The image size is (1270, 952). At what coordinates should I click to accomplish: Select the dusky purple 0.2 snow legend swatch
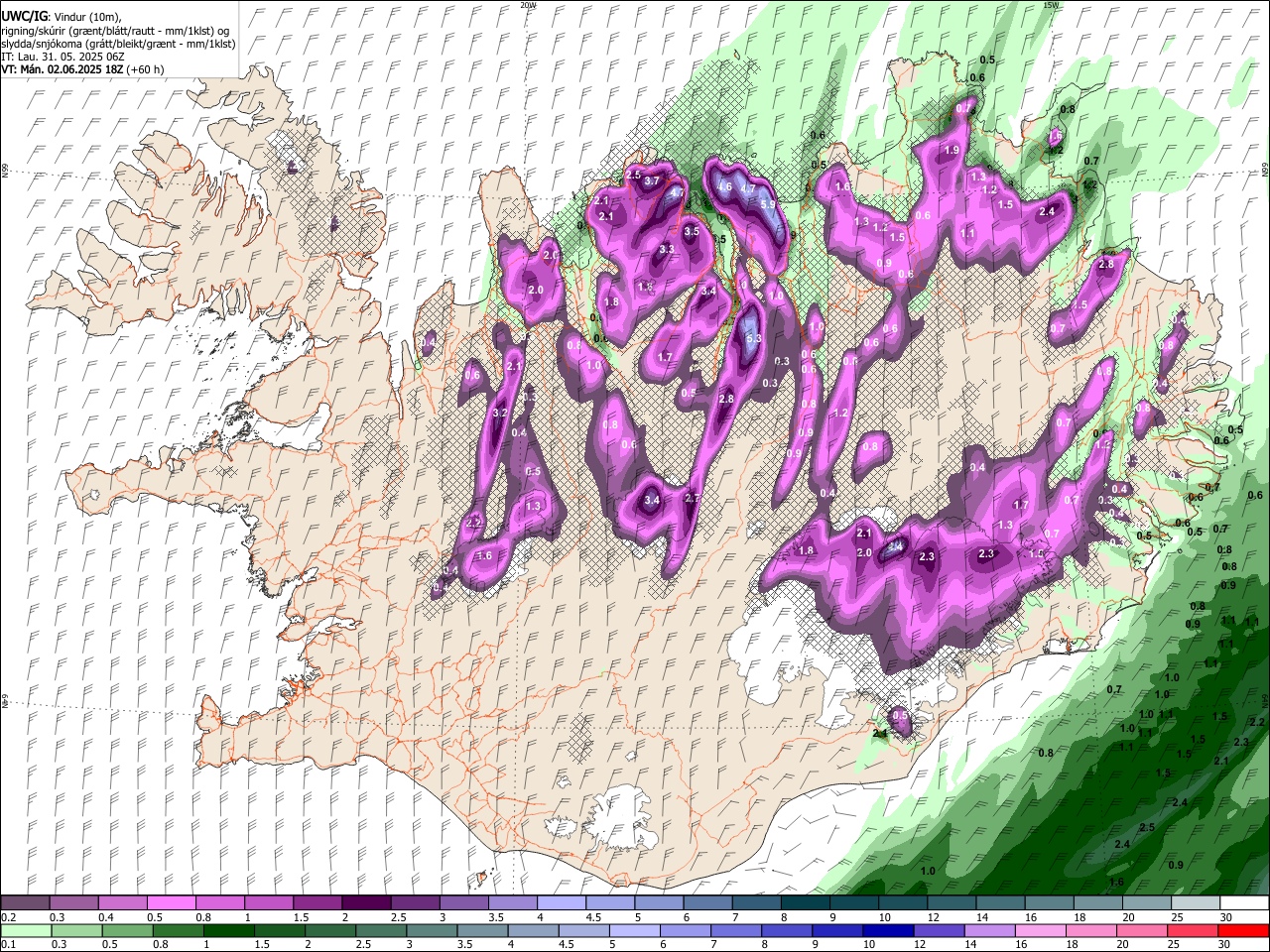[25, 903]
